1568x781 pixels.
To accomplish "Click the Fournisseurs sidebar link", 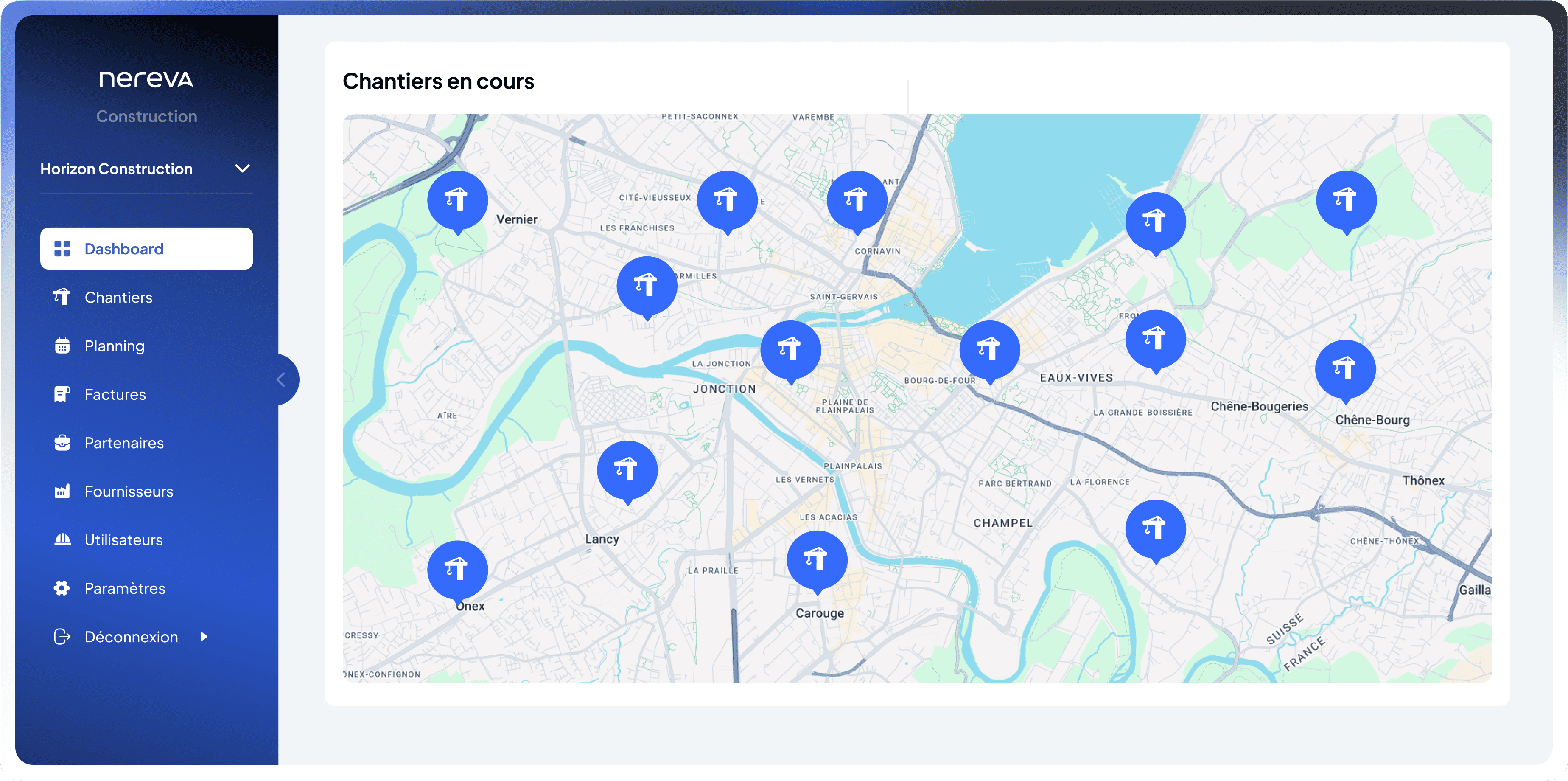I will (x=129, y=492).
